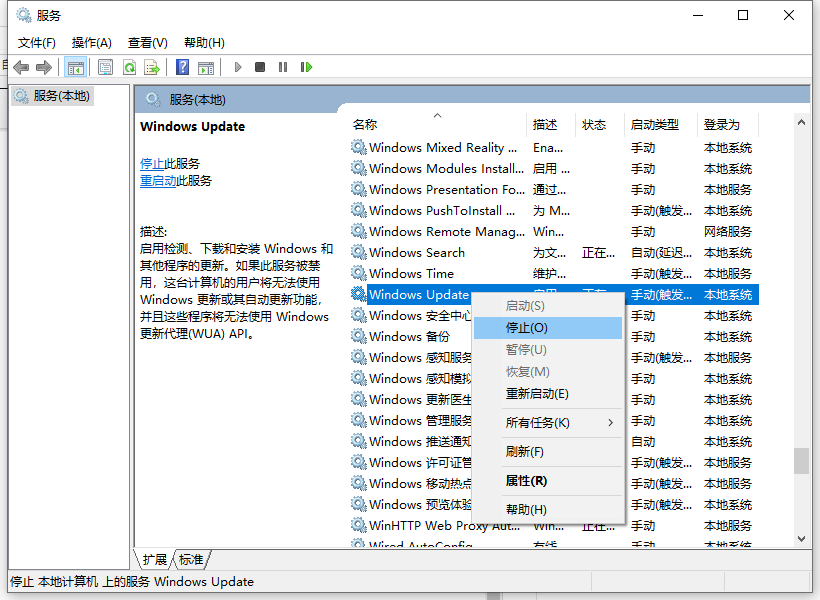Click gear icon of WinHTTP Web Proxy row
820x600 pixels.
[358, 525]
